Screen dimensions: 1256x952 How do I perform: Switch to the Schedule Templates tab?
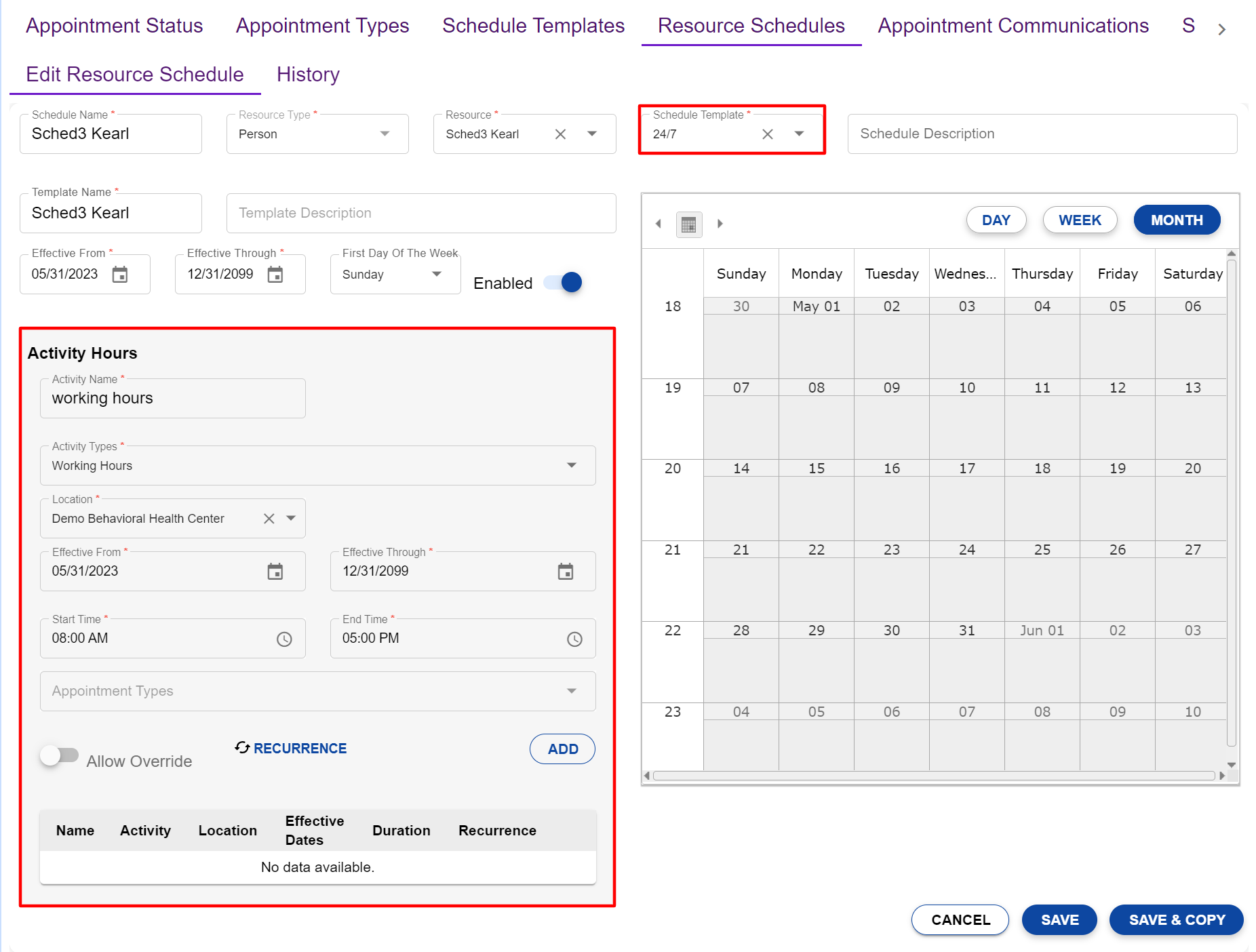(x=533, y=26)
